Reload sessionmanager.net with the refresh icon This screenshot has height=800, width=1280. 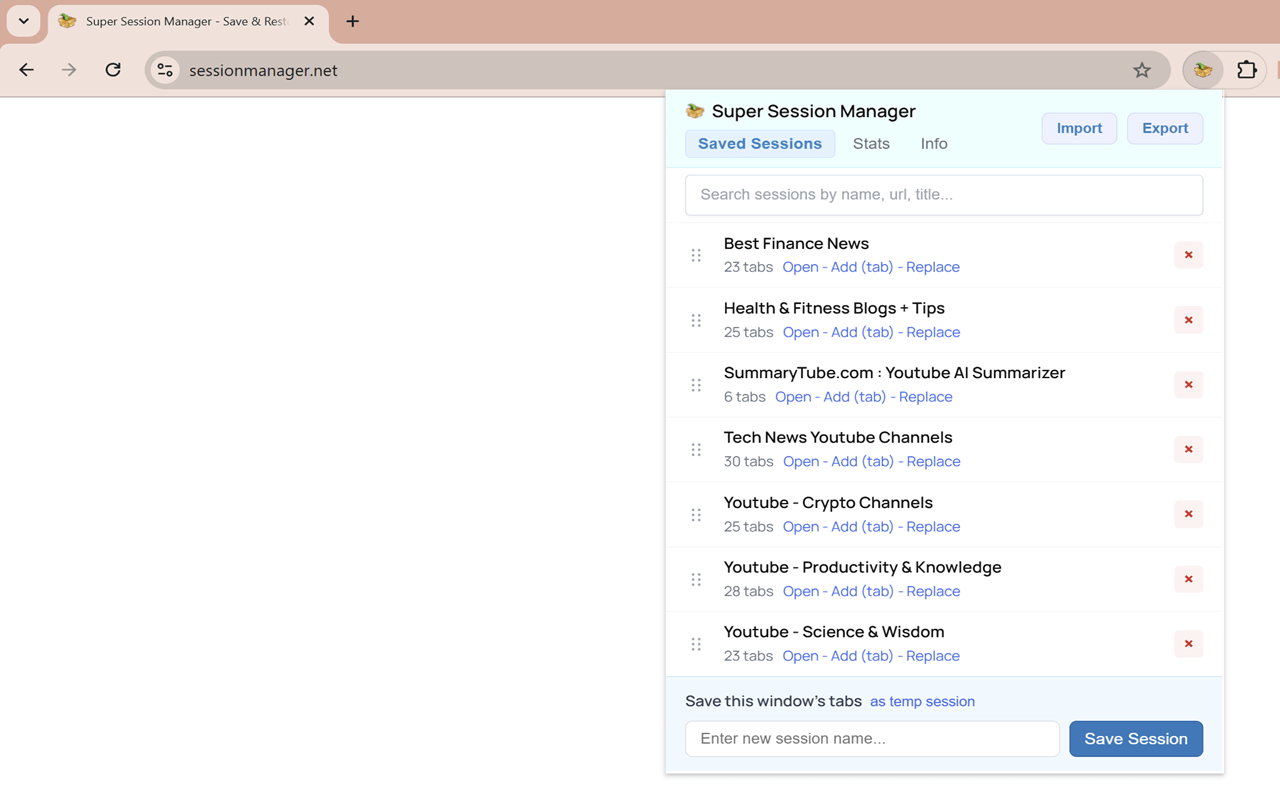(x=113, y=70)
